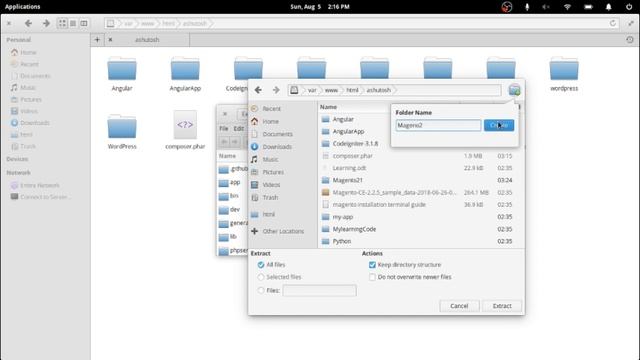This screenshot has height=360, width=640.
Task: Open the Applications menu in top panel
Action: [x=22, y=7]
